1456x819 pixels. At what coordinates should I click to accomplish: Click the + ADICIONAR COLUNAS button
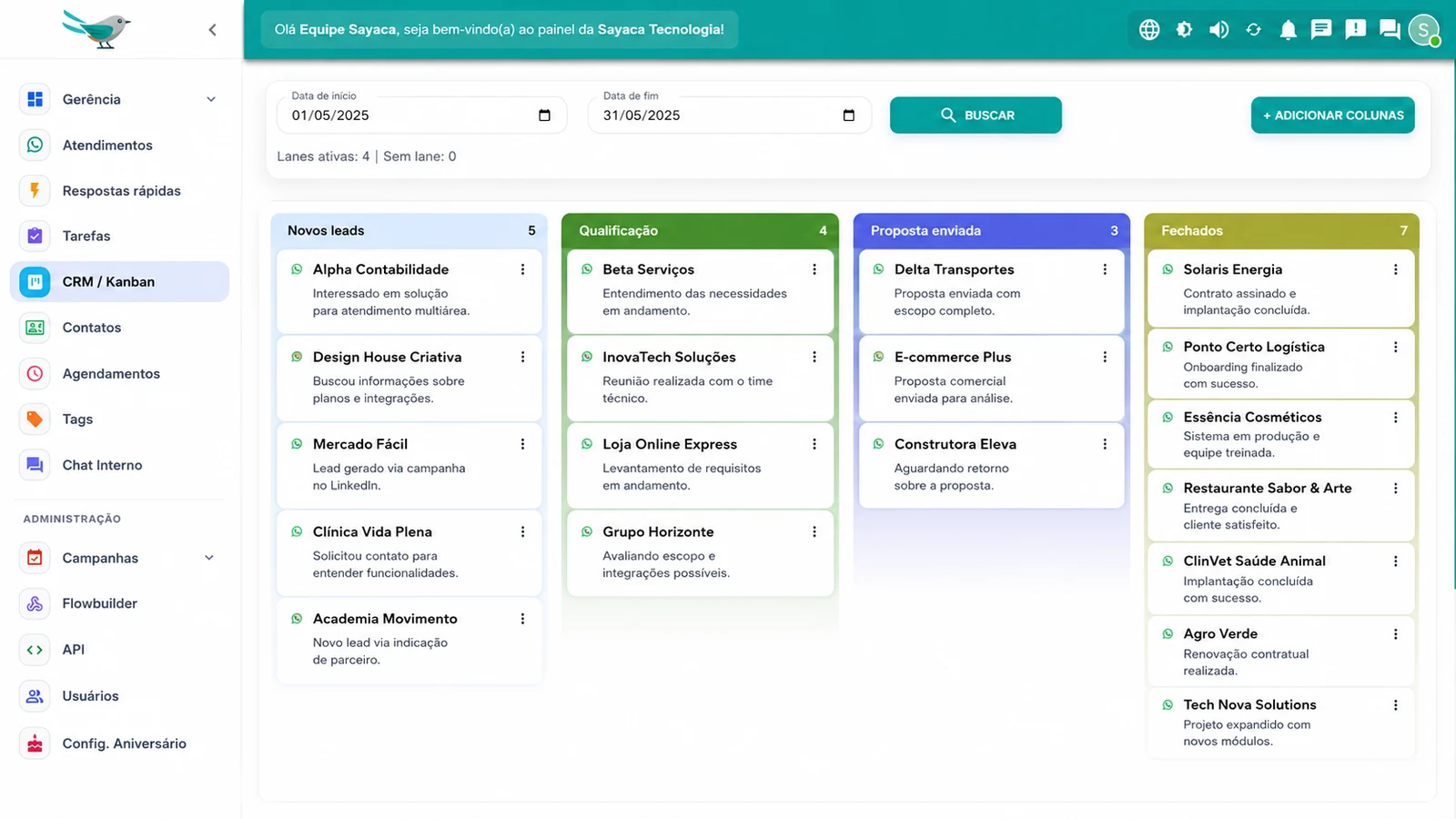coord(1332,116)
